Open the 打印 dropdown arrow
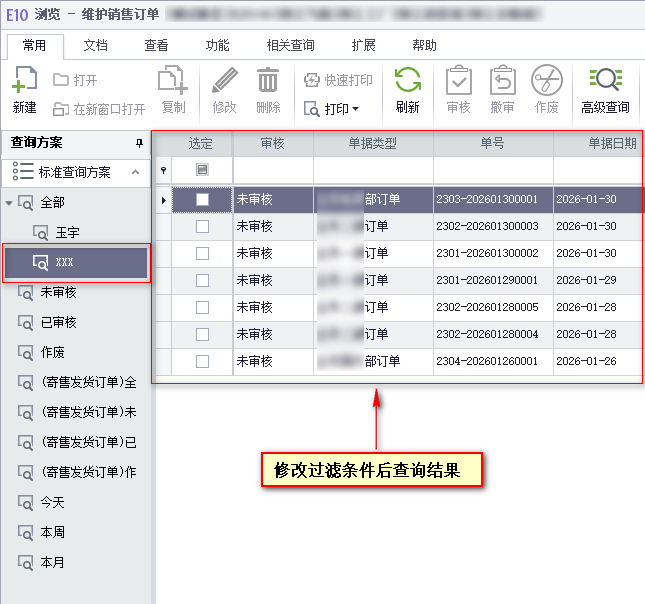 coord(355,109)
